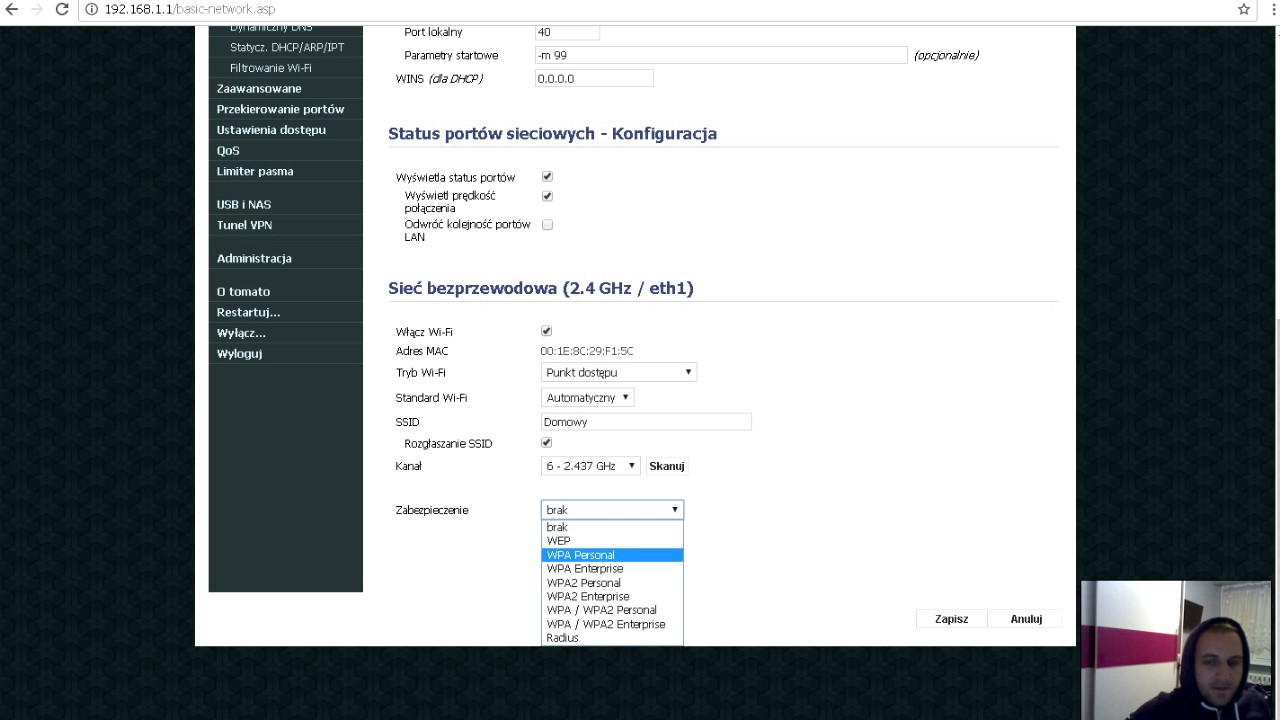Open Ustawienia dostępu sidebar section
The height and width of the screenshot is (720, 1280).
tap(271, 130)
